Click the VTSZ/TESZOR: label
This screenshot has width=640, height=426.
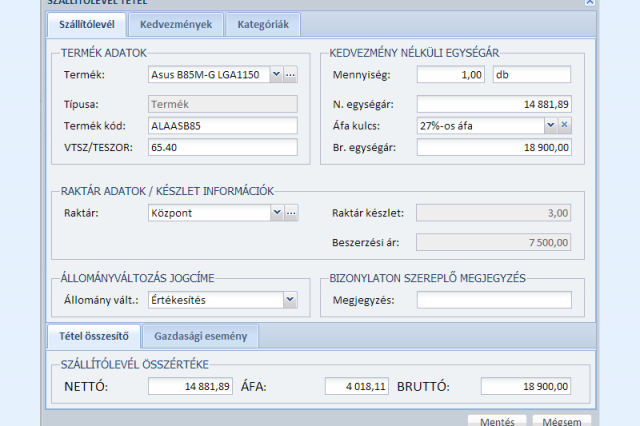98,148
